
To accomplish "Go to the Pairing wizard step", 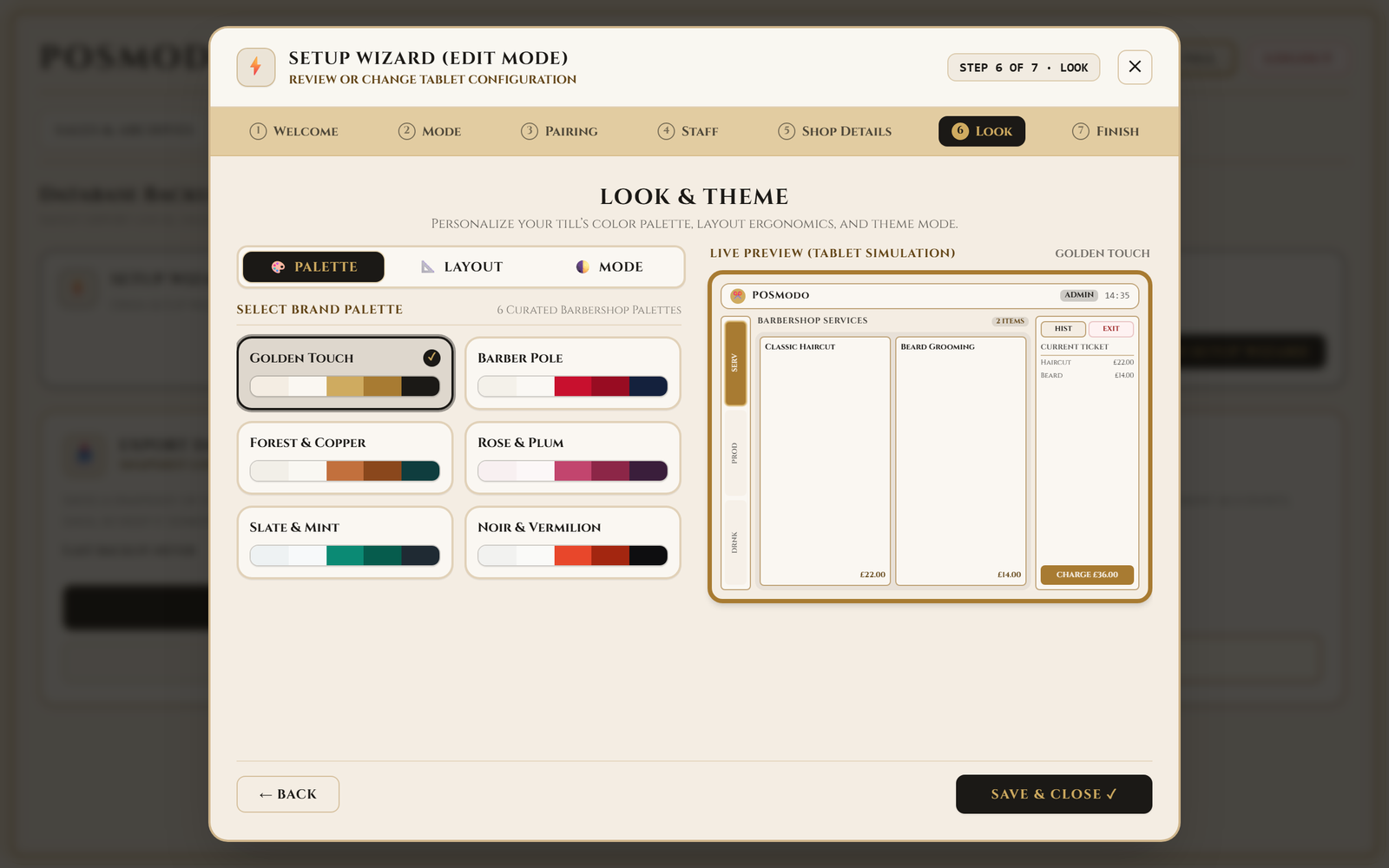I will (559, 131).
